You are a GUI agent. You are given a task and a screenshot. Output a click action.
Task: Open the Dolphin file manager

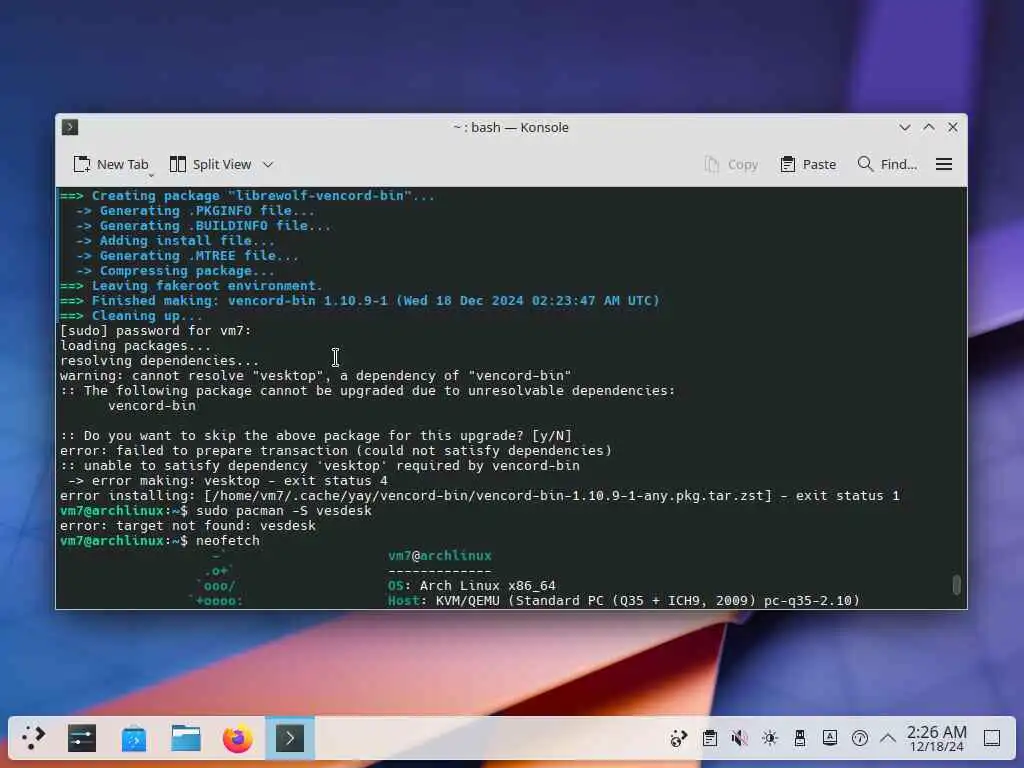[x=186, y=738]
